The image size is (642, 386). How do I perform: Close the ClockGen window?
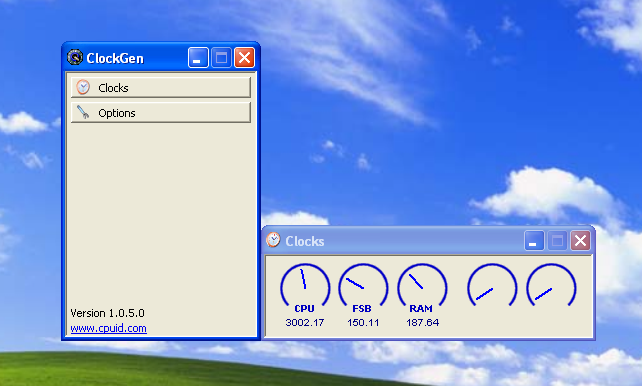click(244, 57)
